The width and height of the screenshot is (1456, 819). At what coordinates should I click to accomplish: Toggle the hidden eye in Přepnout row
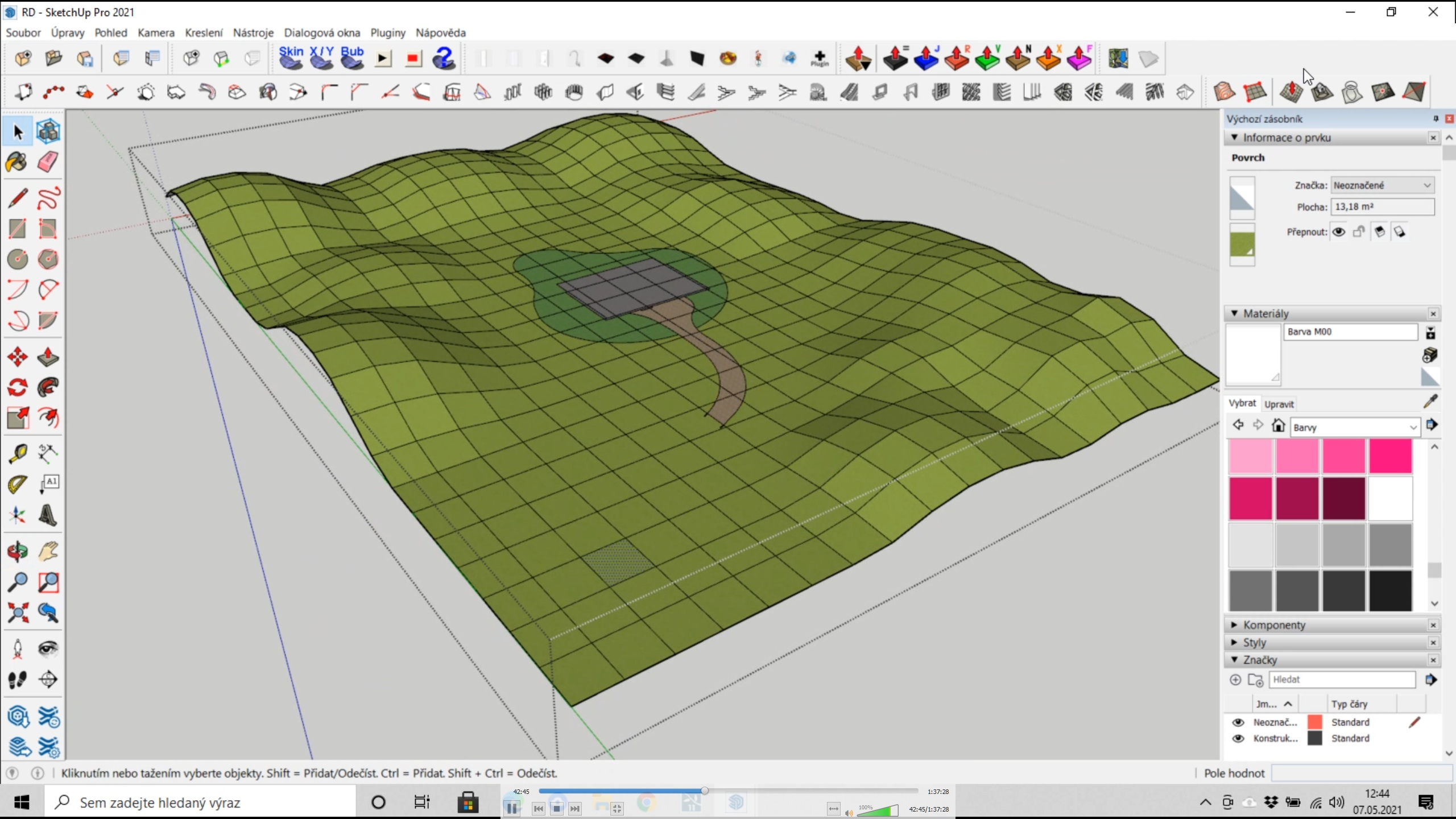click(x=1339, y=231)
